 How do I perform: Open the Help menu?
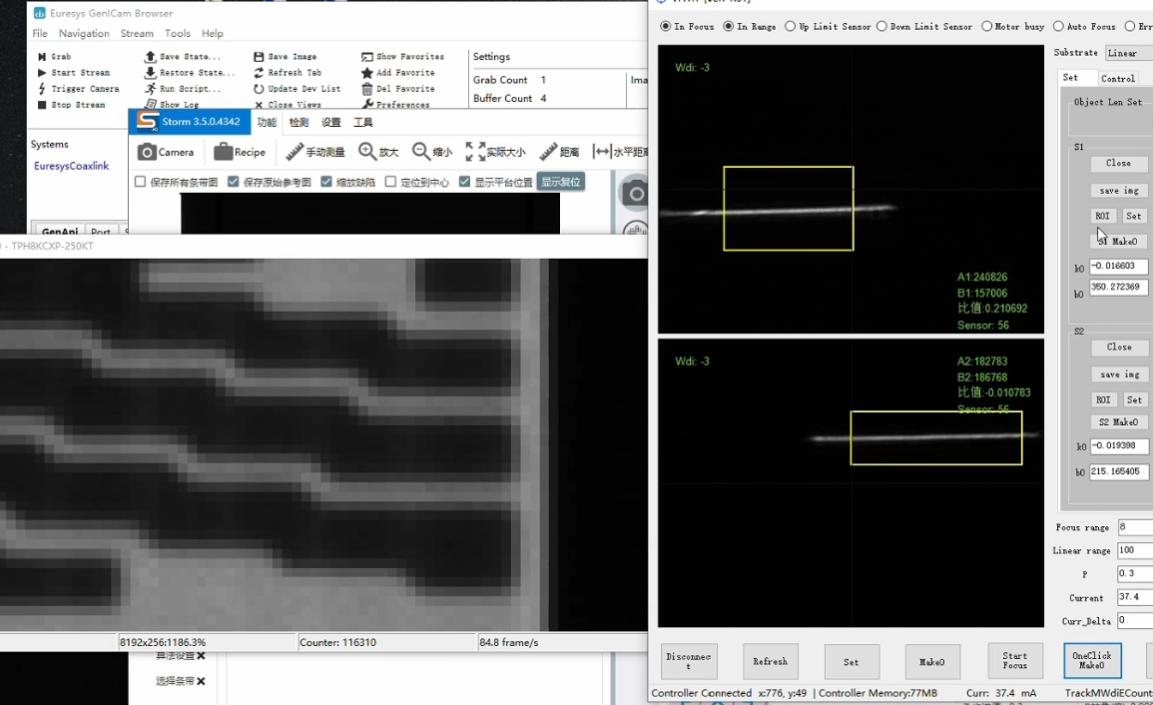coord(213,33)
